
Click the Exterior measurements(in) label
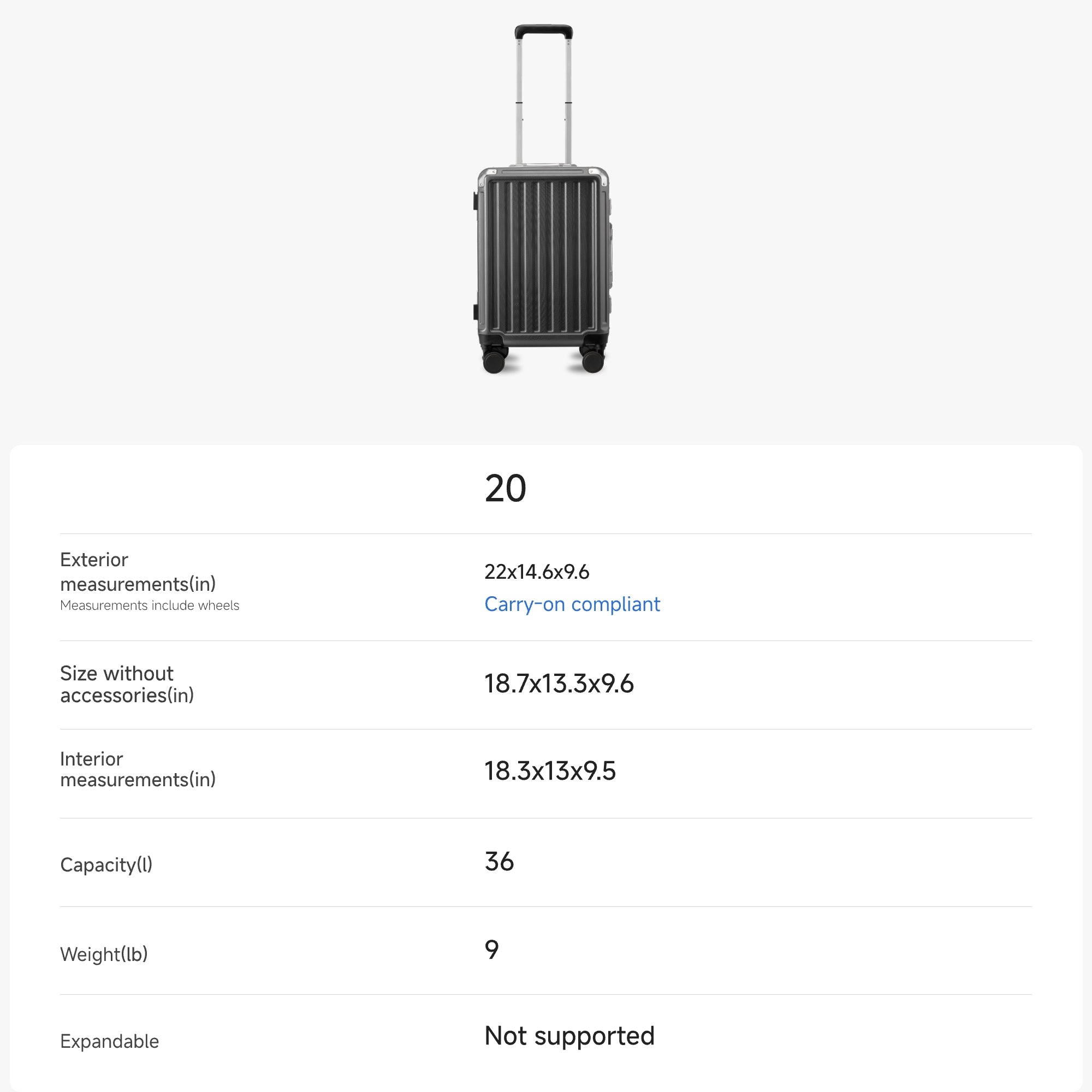[x=138, y=572]
